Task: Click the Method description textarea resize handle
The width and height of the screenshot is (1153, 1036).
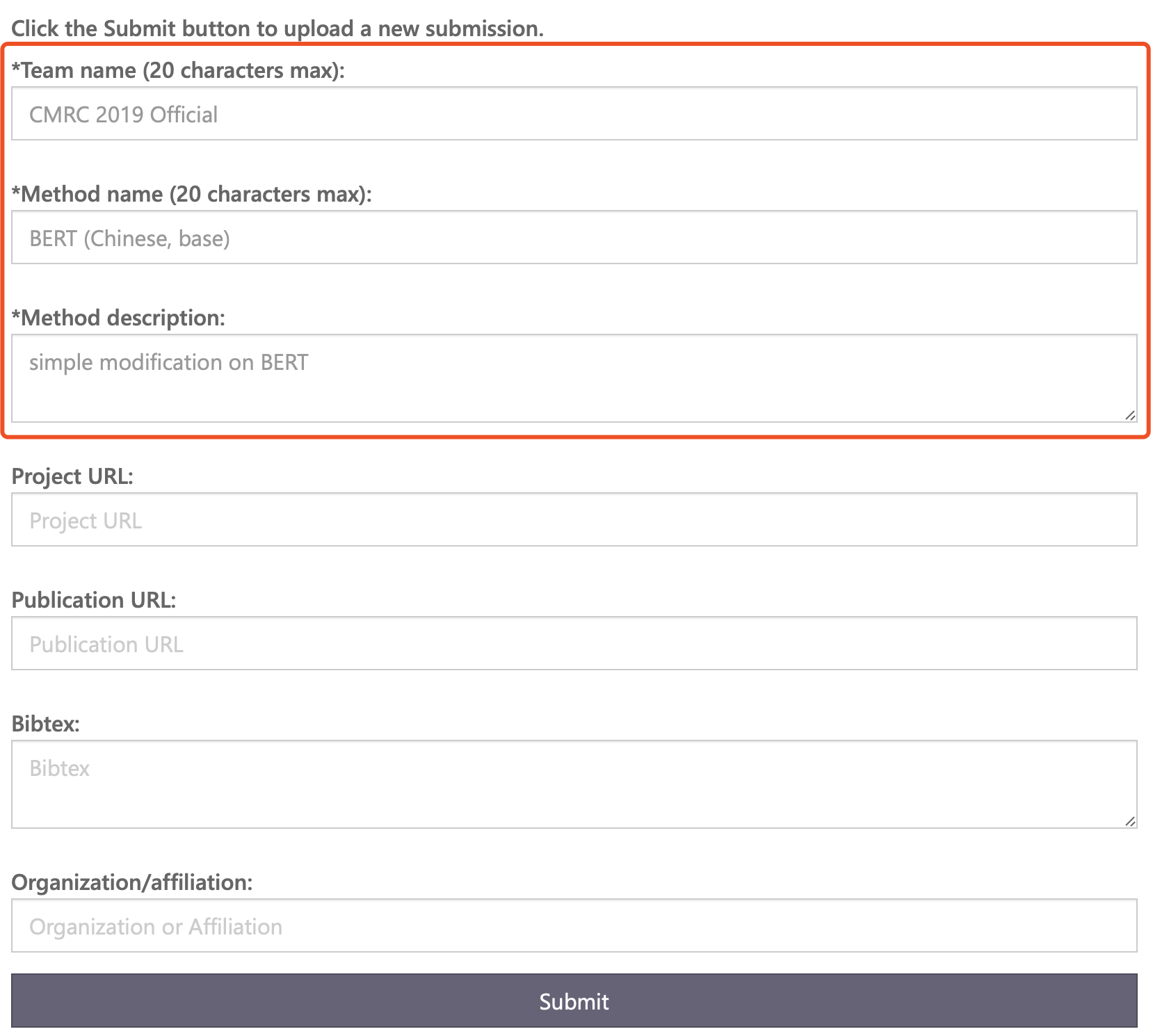Action: [x=1130, y=415]
